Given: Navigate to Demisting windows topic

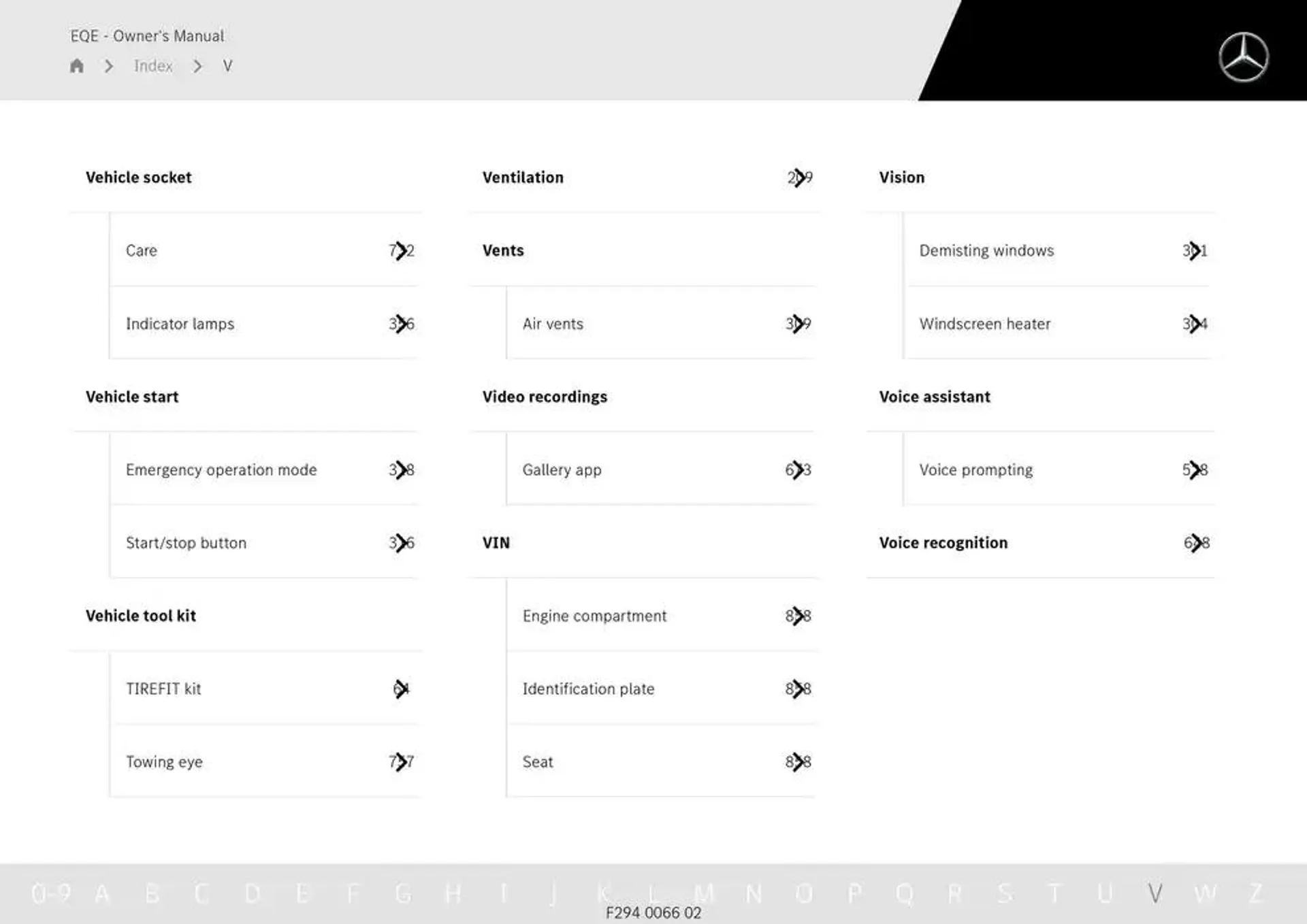Looking at the screenshot, I should pyautogui.click(x=987, y=250).
